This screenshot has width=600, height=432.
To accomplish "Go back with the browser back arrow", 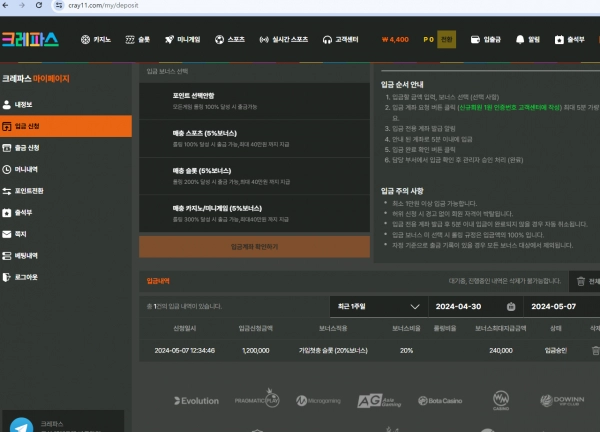I will [x=5, y=5].
